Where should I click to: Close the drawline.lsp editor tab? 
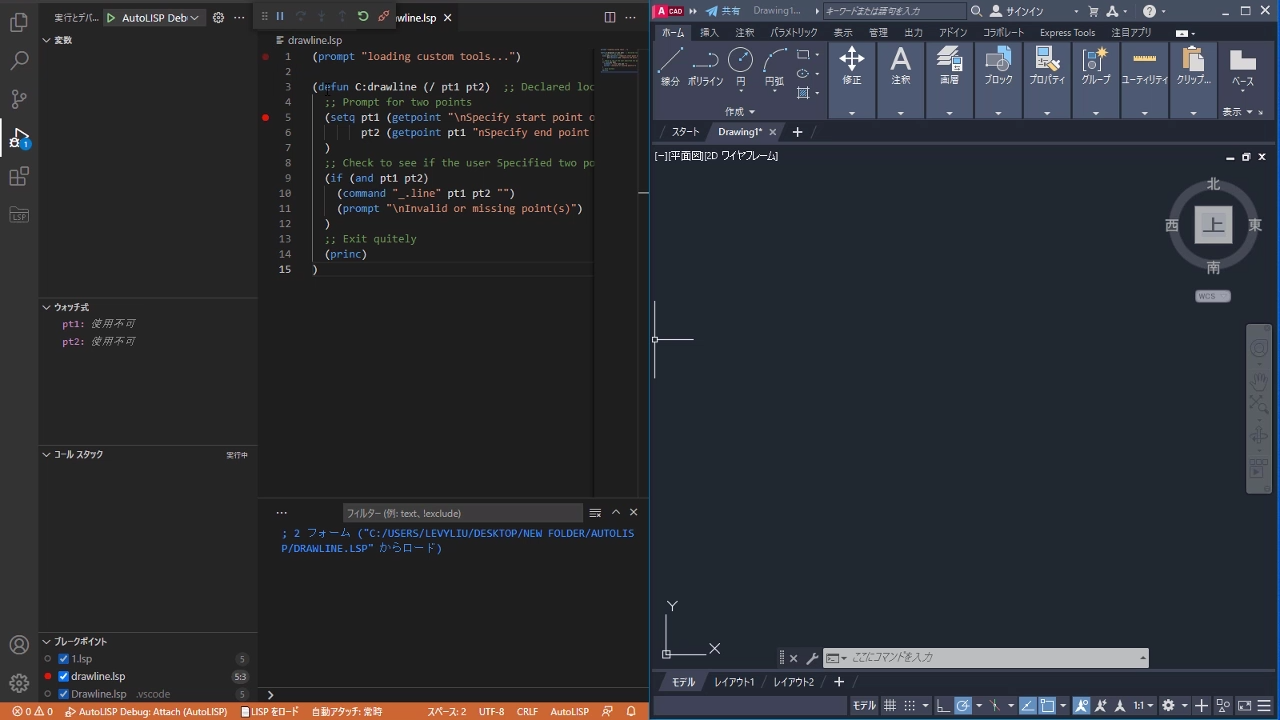(x=447, y=18)
